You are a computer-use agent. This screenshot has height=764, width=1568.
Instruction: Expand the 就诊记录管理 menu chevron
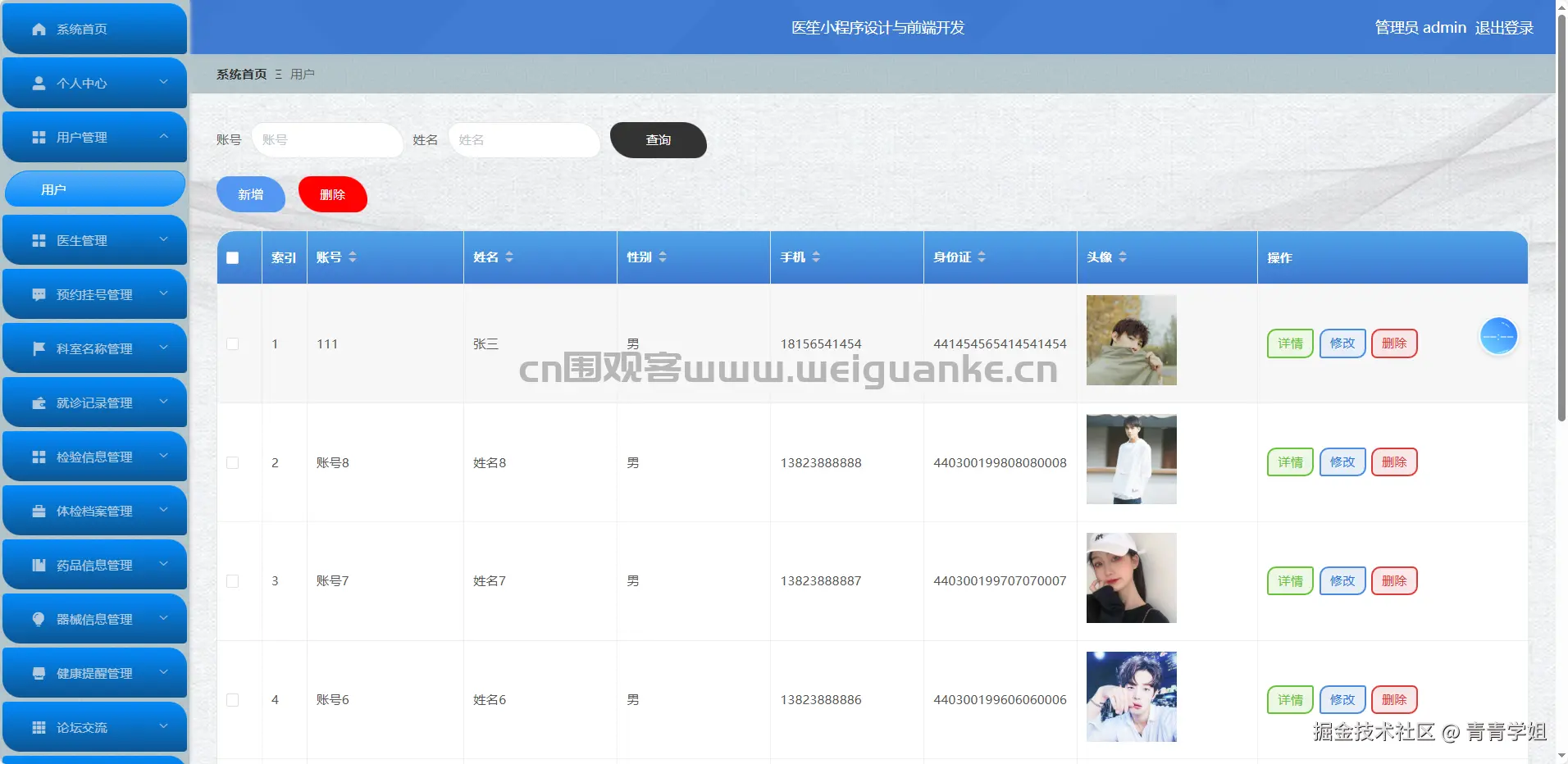pyautogui.click(x=163, y=402)
